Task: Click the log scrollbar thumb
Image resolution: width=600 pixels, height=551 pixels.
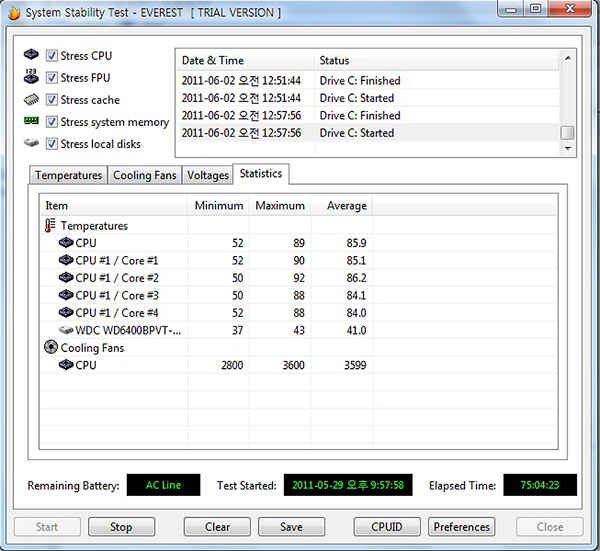Action: click(567, 133)
